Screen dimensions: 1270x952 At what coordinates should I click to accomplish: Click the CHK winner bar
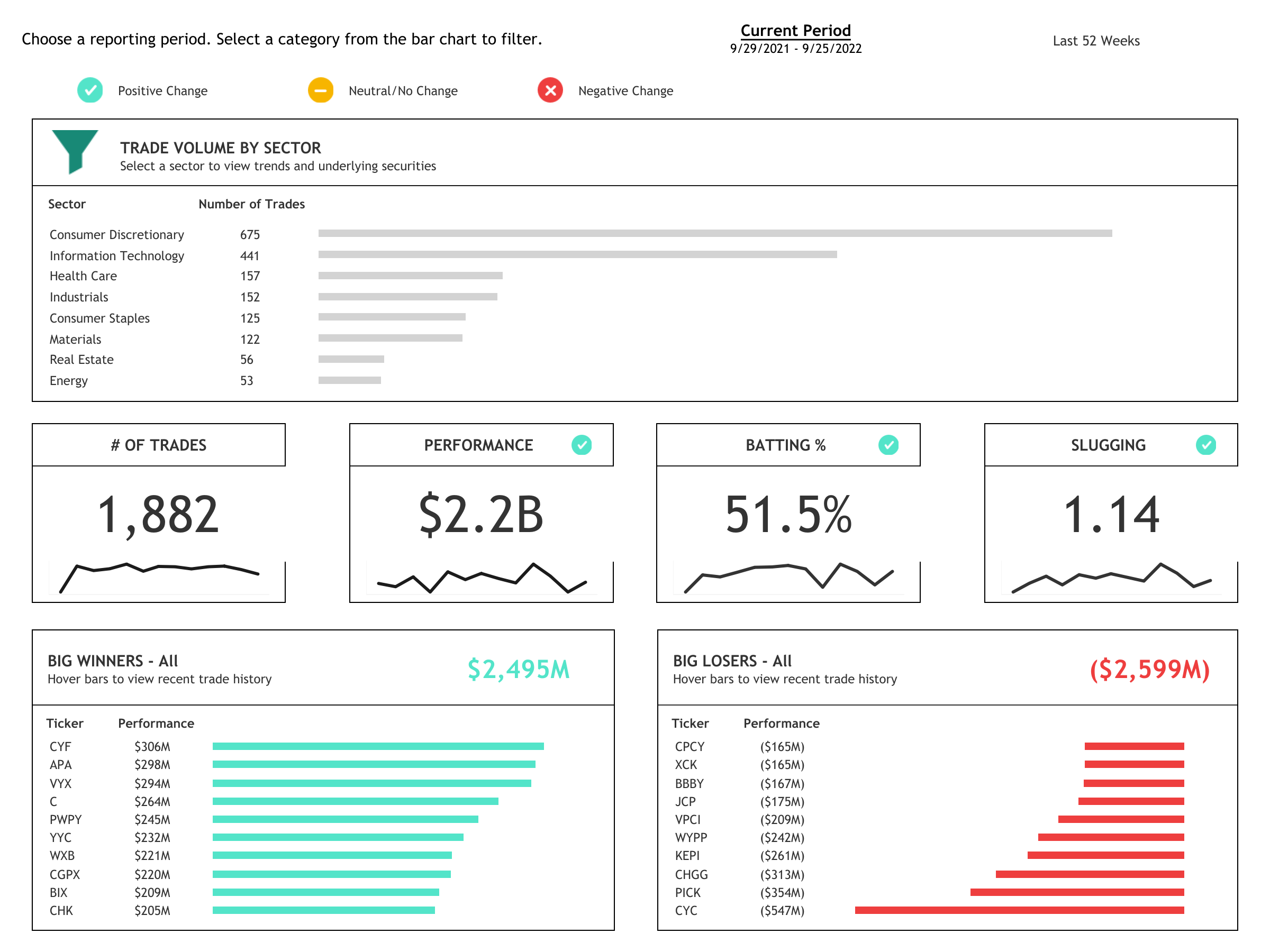(323, 910)
